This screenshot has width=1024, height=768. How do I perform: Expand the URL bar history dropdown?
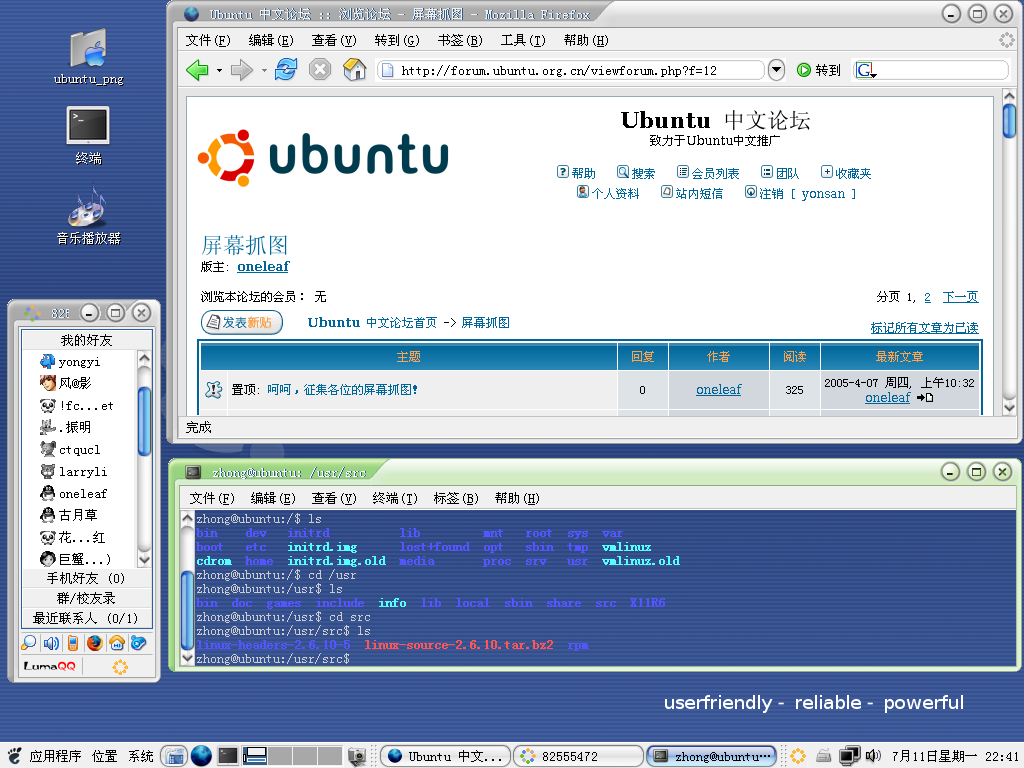click(776, 70)
